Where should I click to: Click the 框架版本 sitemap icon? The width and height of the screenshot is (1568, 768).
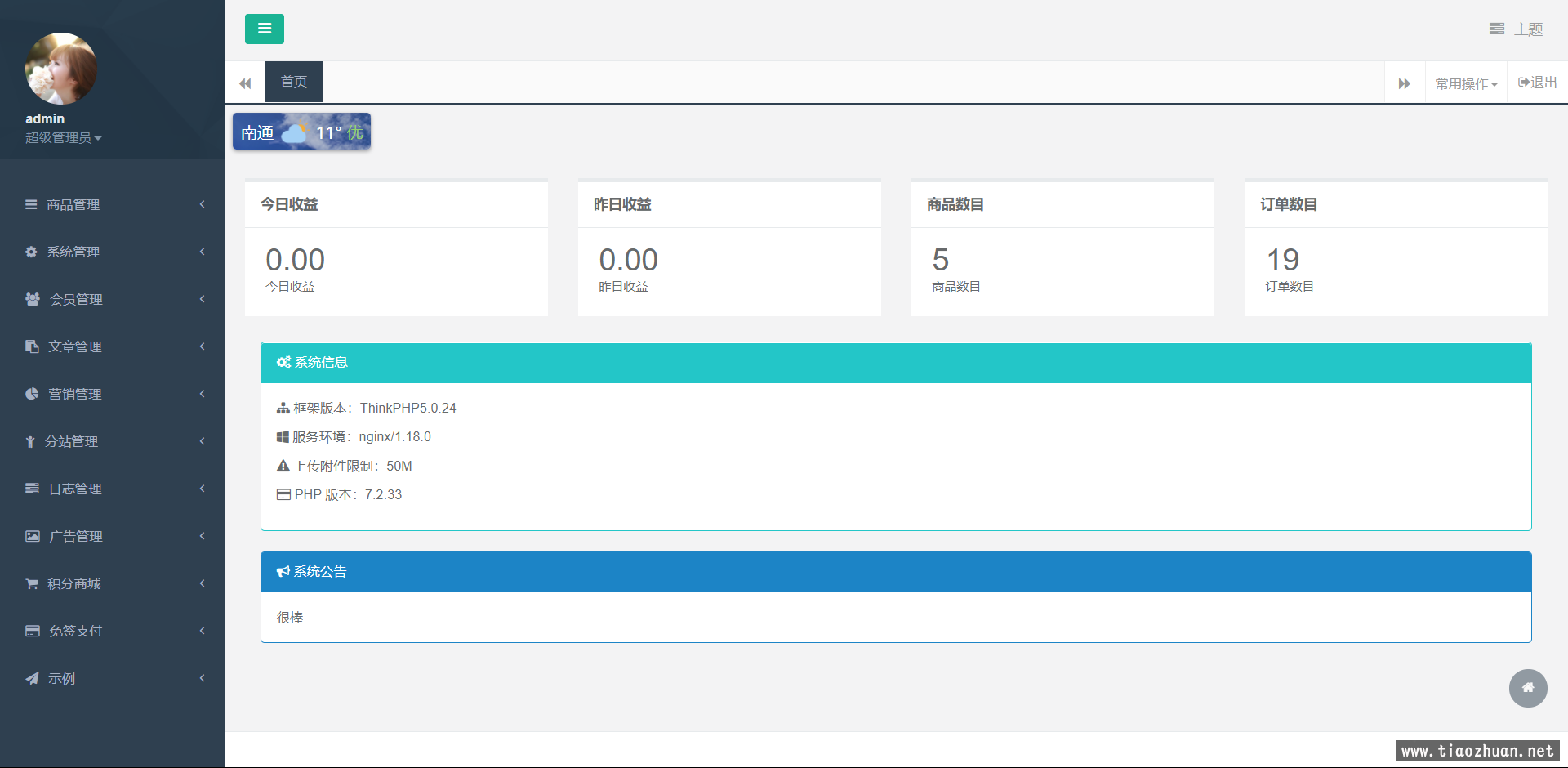pos(283,408)
